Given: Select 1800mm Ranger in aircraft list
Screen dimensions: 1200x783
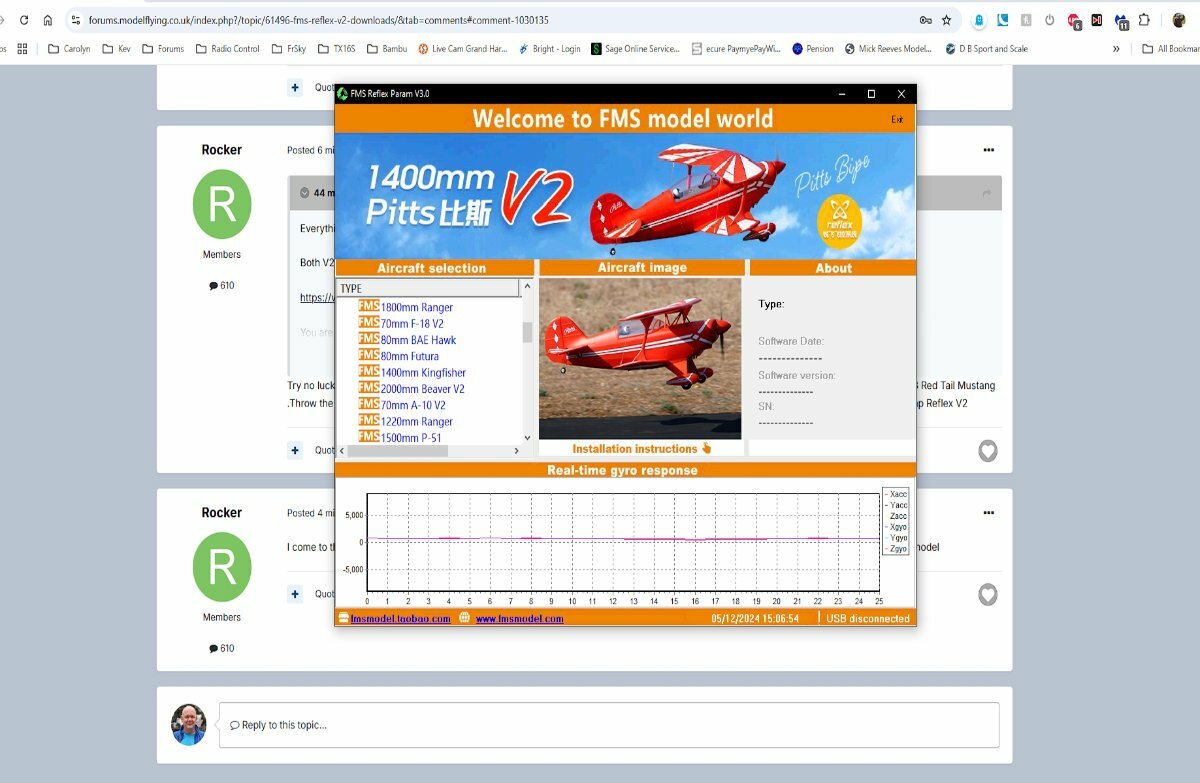Looking at the screenshot, I should (x=416, y=307).
